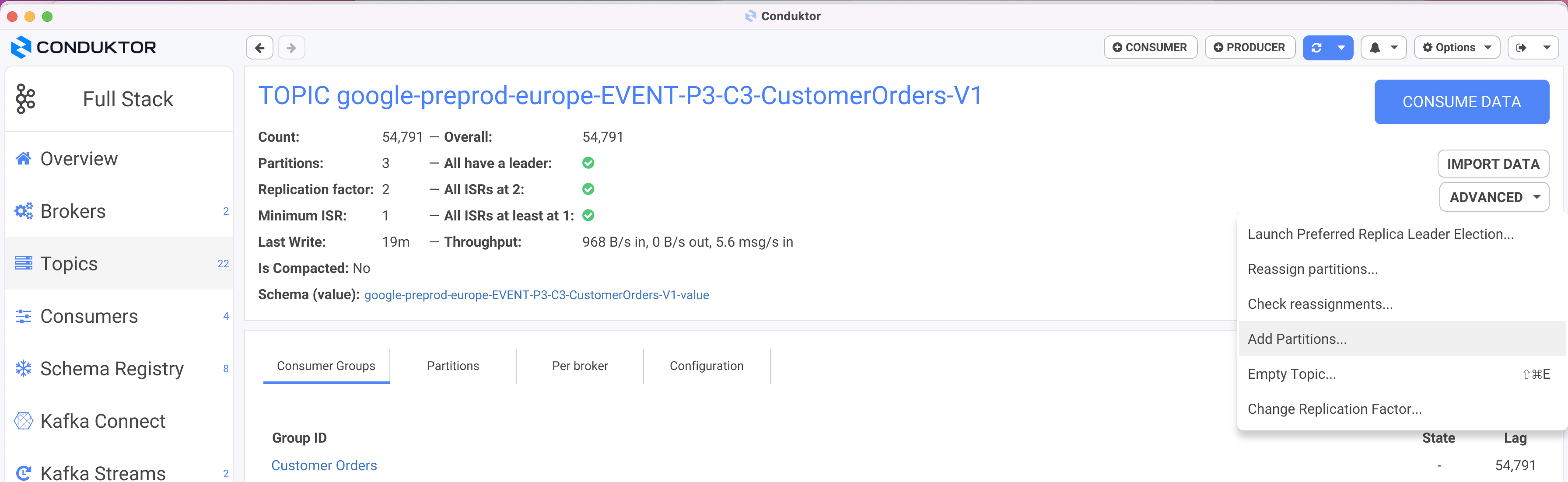1568x482 pixels.
Task: Open Brokers in the sidebar
Action: pos(119,211)
